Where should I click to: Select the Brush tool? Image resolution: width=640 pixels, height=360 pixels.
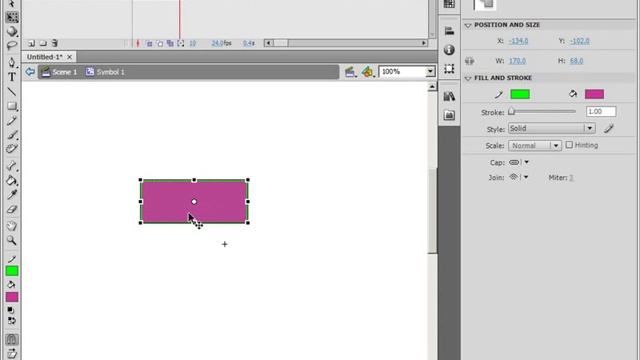tap(12, 135)
